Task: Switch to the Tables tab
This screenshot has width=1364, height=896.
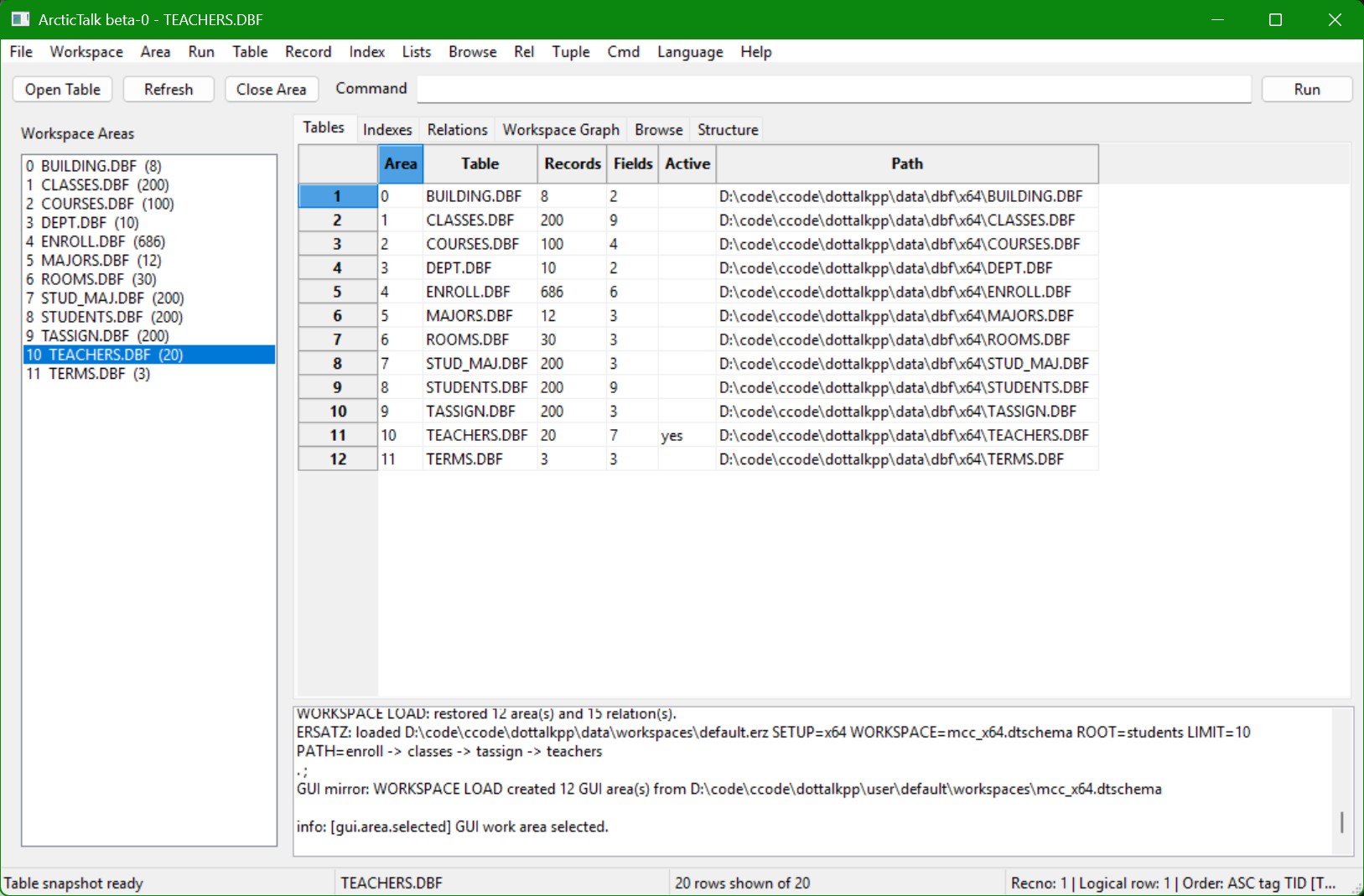Action: 324,127
